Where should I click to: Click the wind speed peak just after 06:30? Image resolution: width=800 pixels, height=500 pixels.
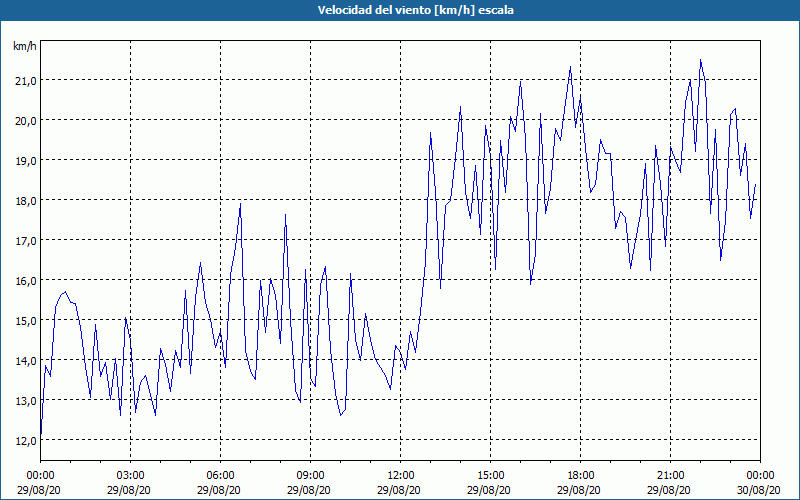pos(240,204)
